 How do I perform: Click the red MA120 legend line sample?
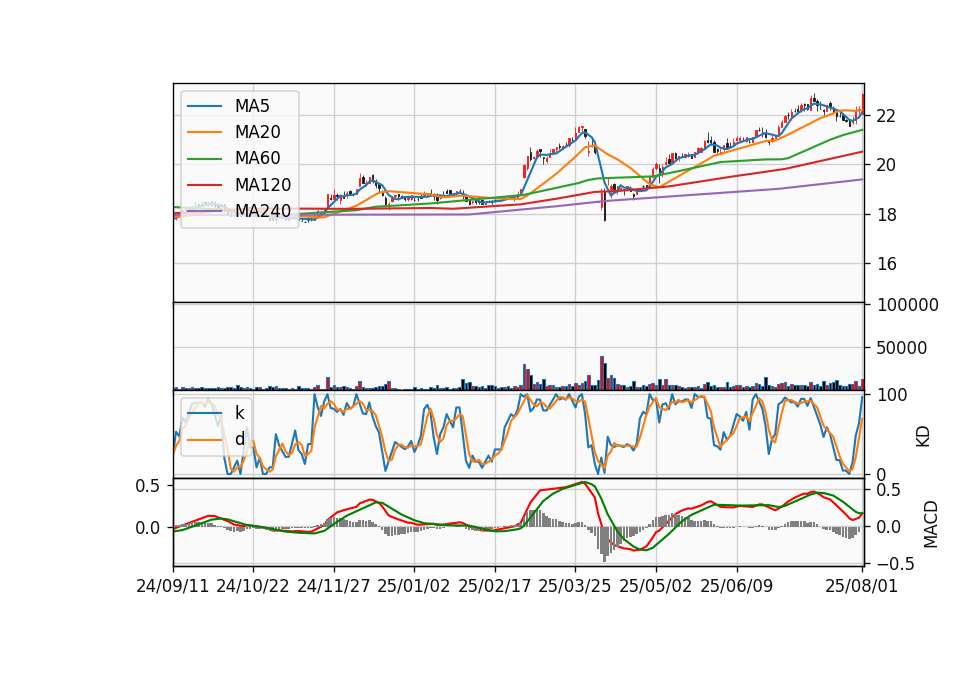(x=204, y=185)
